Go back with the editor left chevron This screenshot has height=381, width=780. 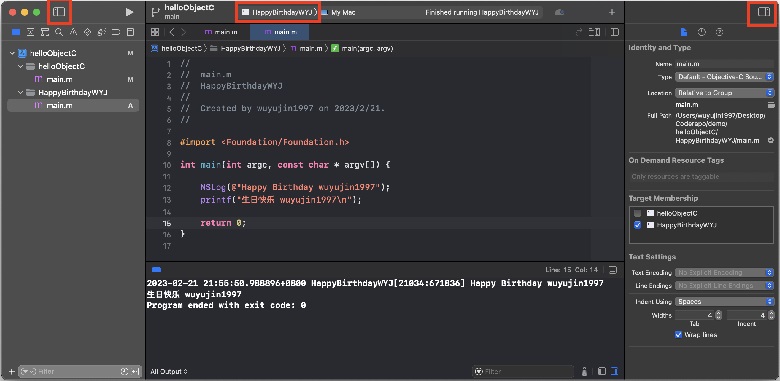(x=172, y=32)
